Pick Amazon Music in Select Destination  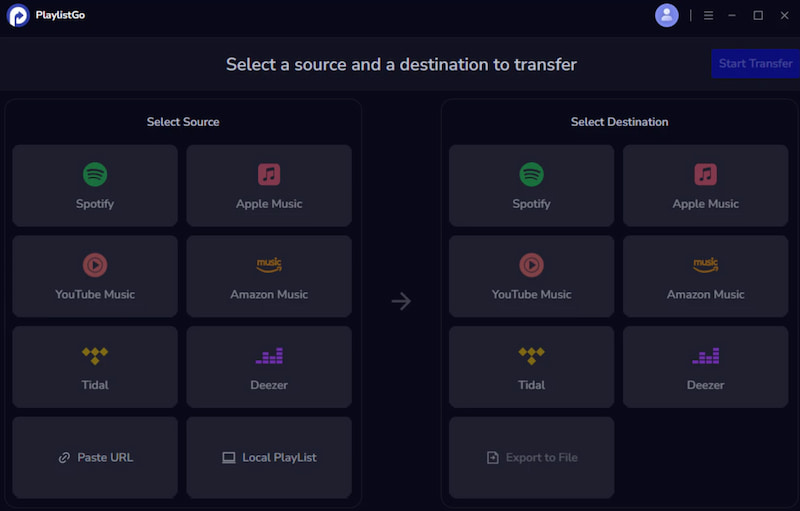706,276
